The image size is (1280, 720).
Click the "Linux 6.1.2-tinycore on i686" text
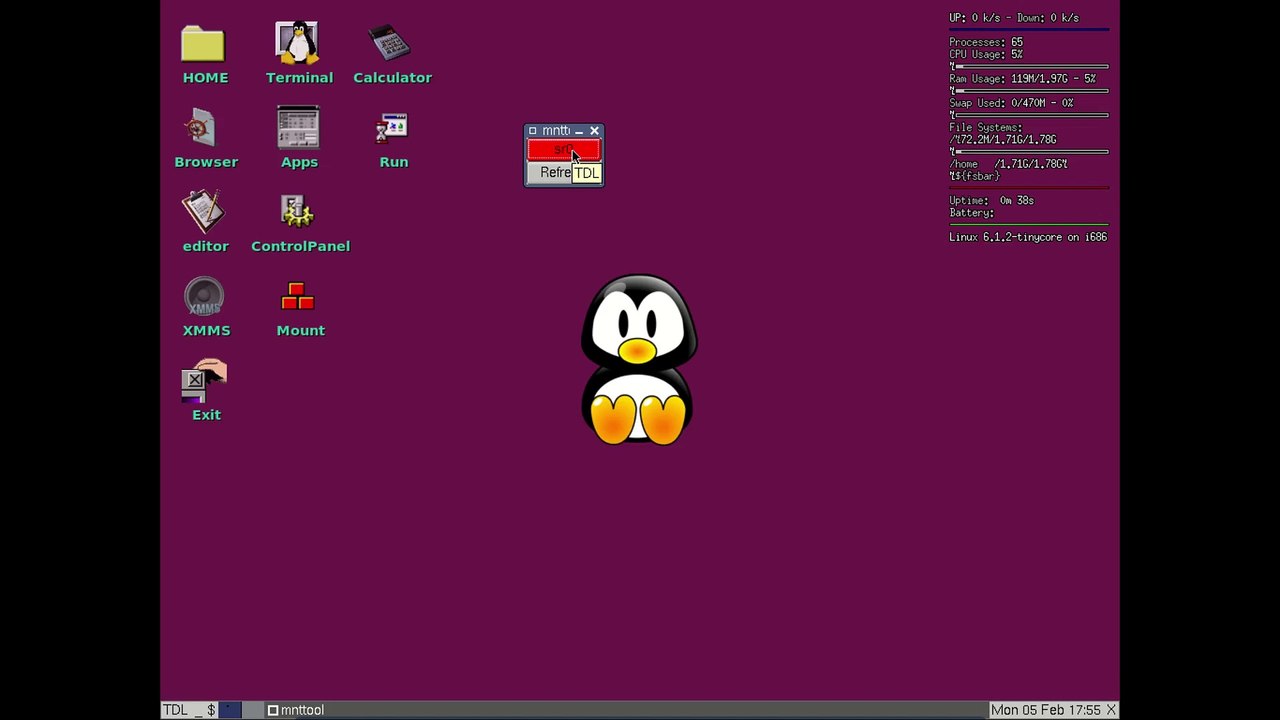(1028, 237)
